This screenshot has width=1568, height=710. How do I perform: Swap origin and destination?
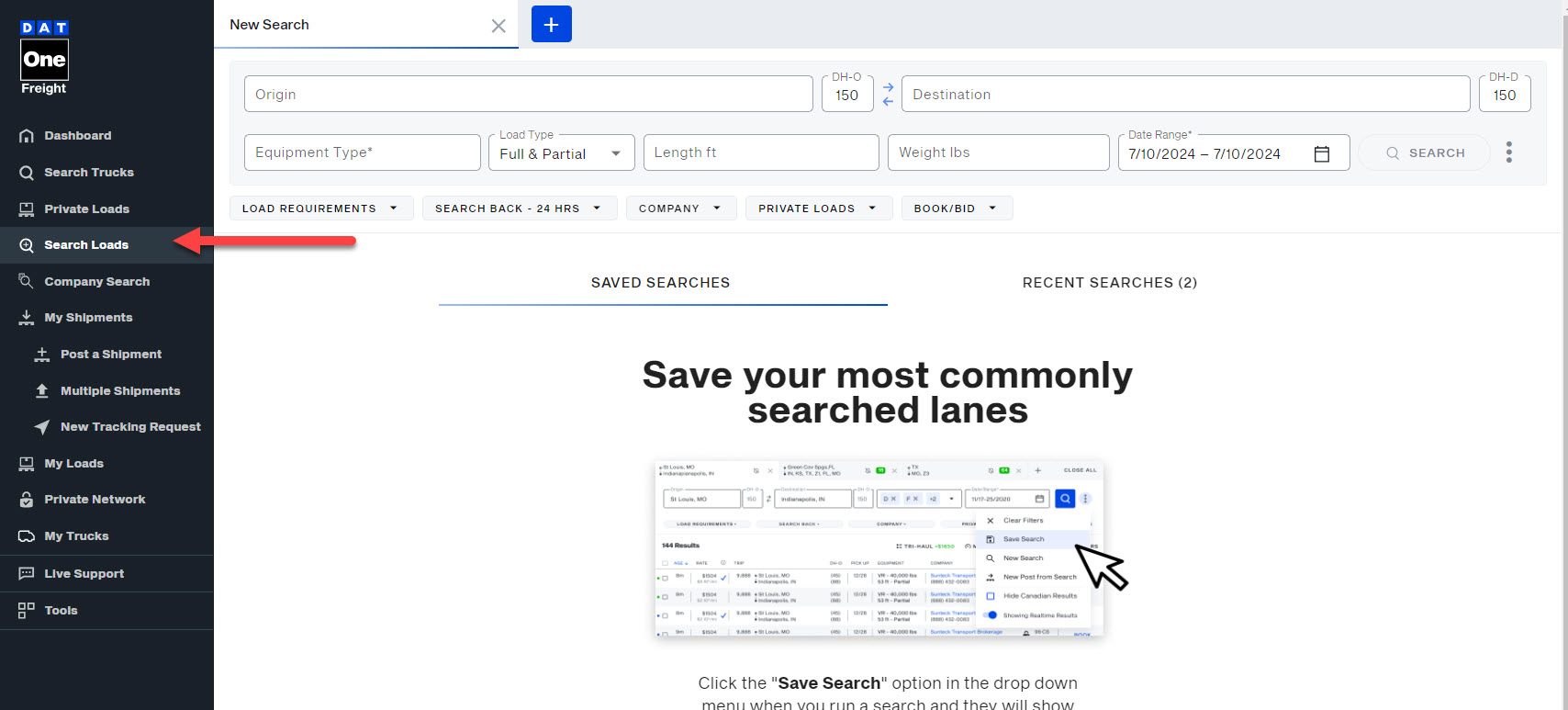[x=888, y=94]
